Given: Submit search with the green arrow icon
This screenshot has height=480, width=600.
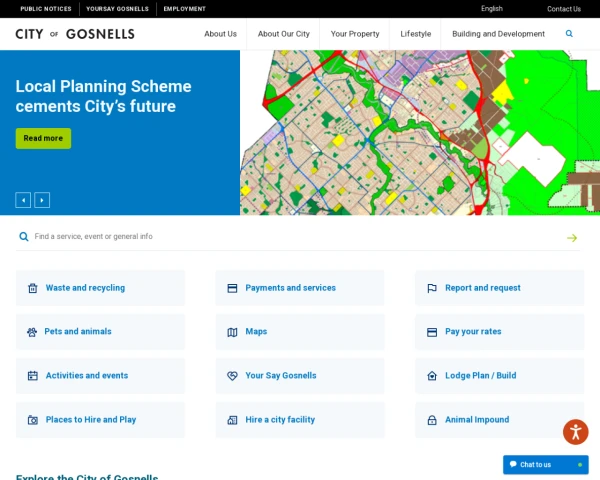Looking at the screenshot, I should [572, 238].
